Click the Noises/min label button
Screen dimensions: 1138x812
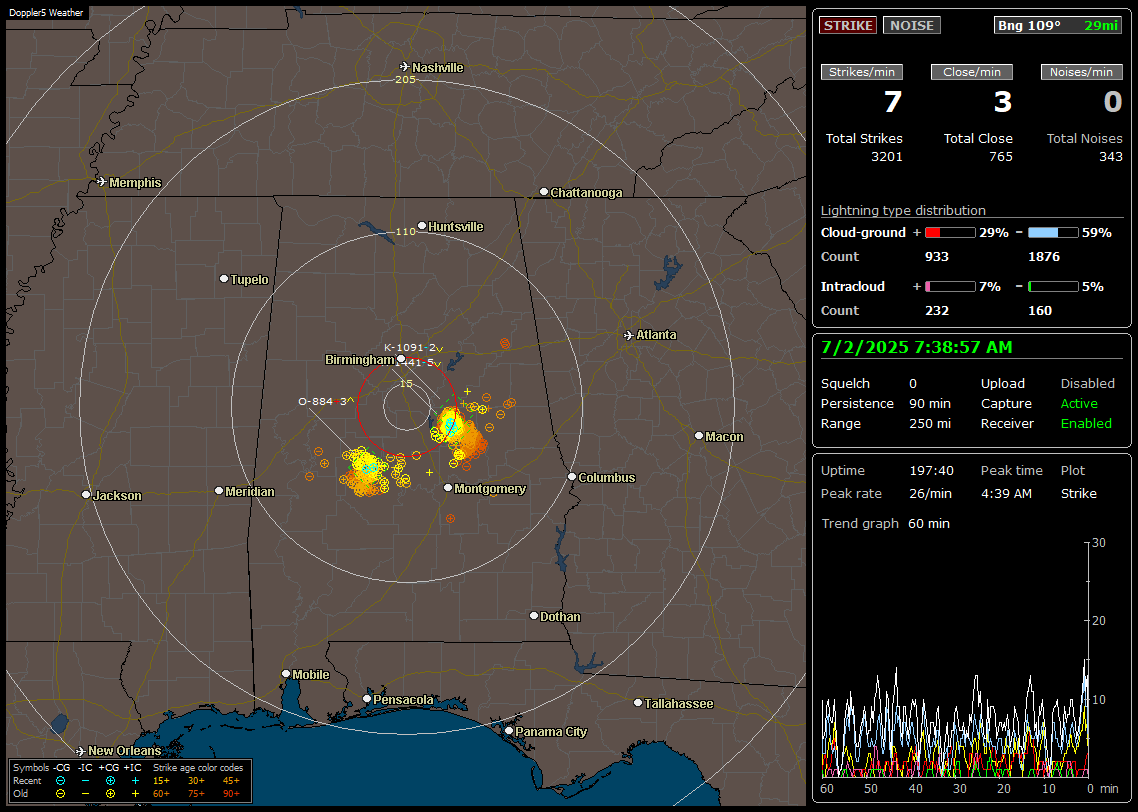pos(1081,72)
